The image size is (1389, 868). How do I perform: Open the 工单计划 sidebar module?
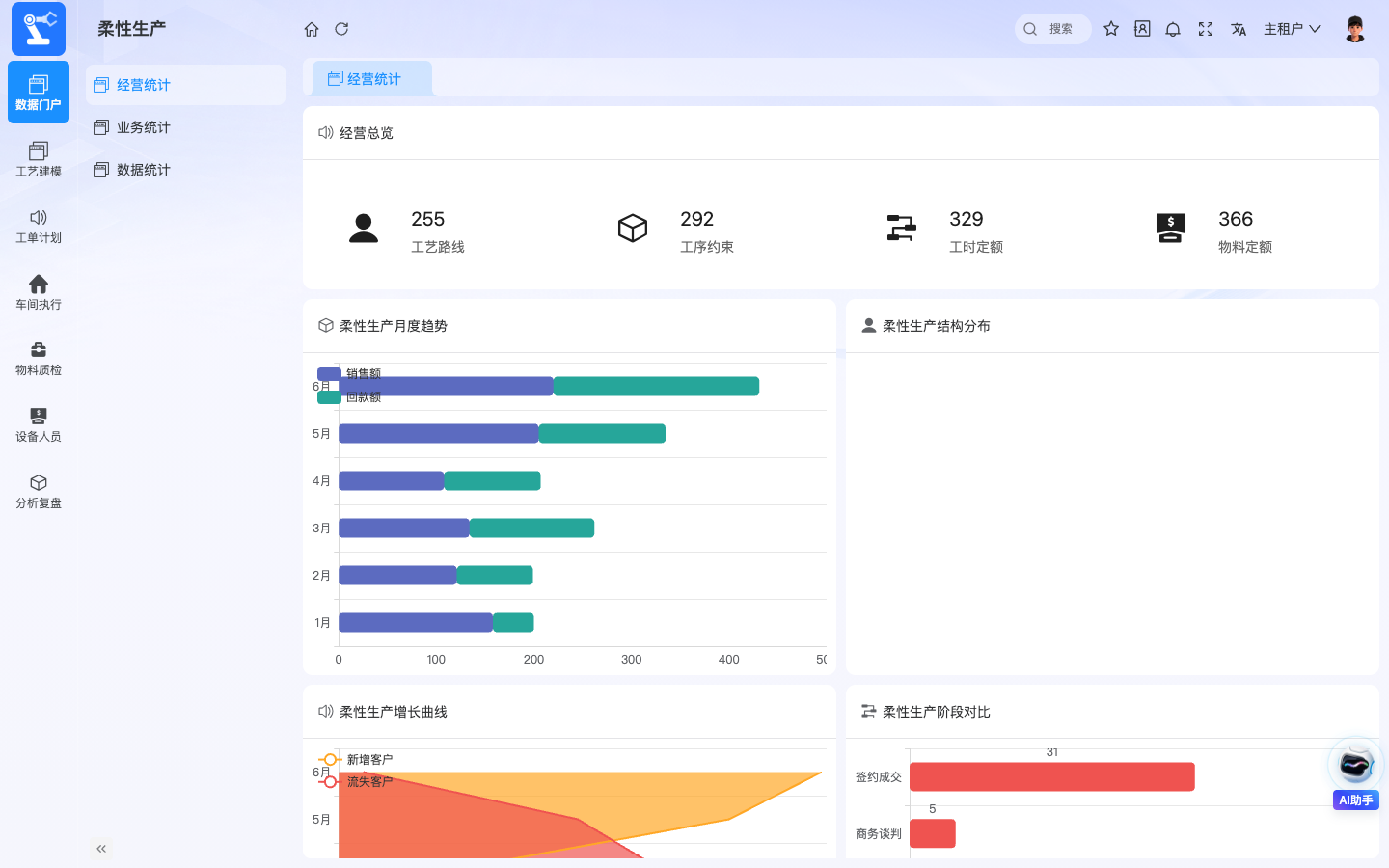tap(39, 226)
